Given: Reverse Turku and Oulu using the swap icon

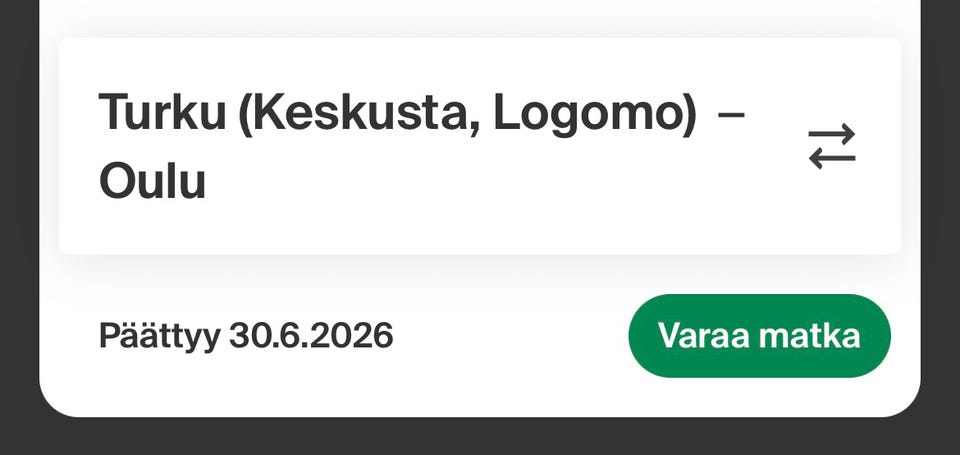Looking at the screenshot, I should pyautogui.click(x=831, y=146).
